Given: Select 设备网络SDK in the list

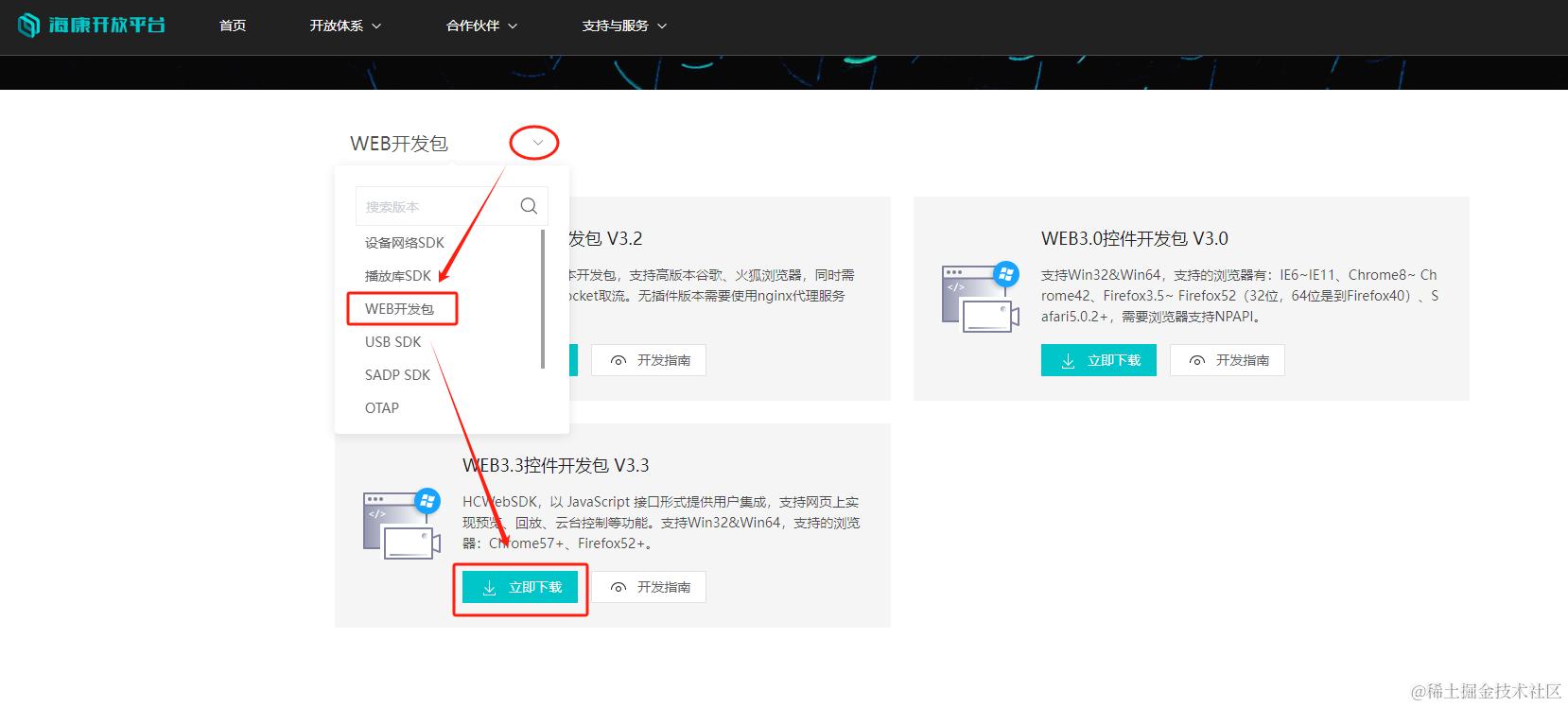Looking at the screenshot, I should pyautogui.click(x=405, y=242).
